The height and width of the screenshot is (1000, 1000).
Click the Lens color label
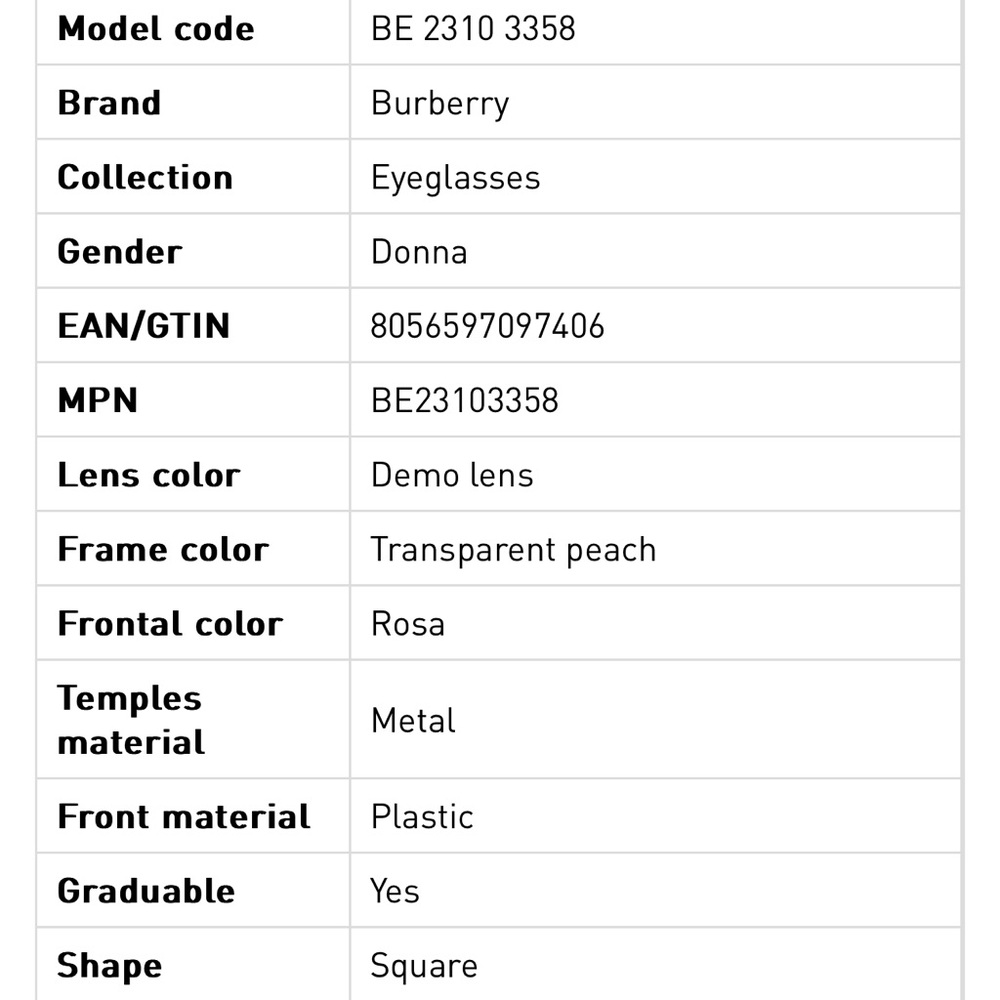click(149, 475)
